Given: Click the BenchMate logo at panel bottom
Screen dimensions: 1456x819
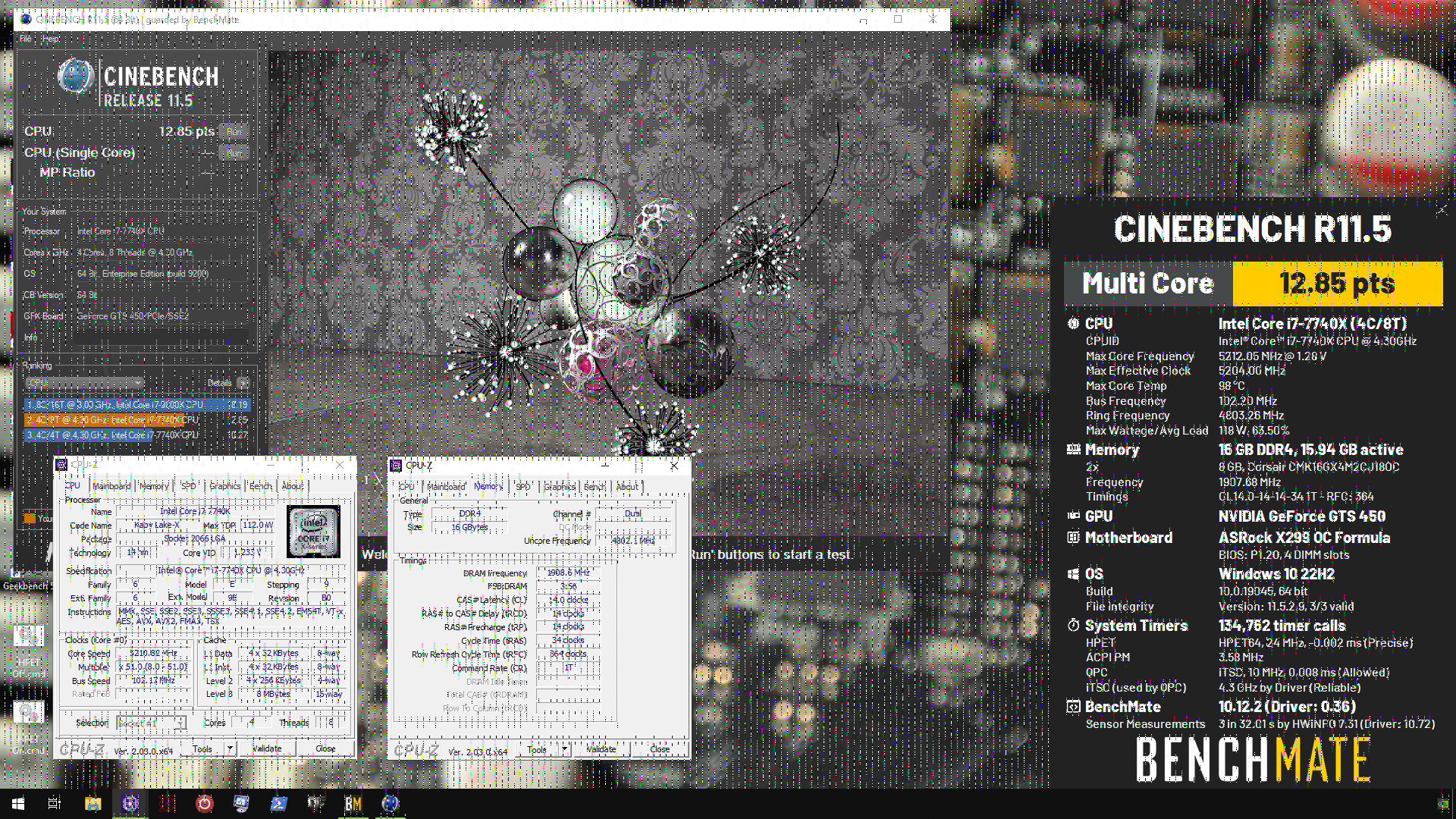Looking at the screenshot, I should [1253, 760].
